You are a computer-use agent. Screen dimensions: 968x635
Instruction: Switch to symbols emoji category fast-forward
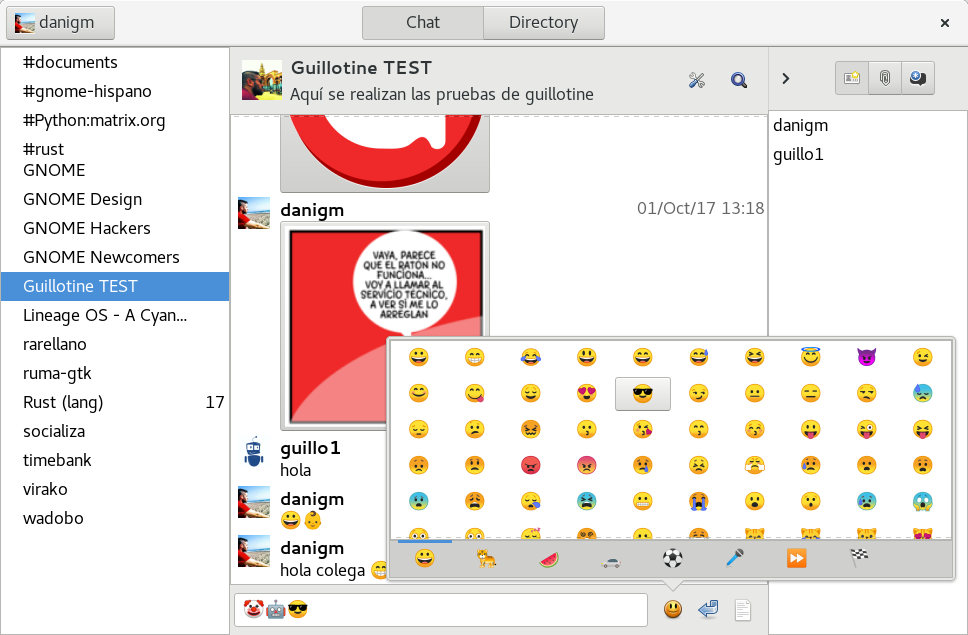(796, 558)
